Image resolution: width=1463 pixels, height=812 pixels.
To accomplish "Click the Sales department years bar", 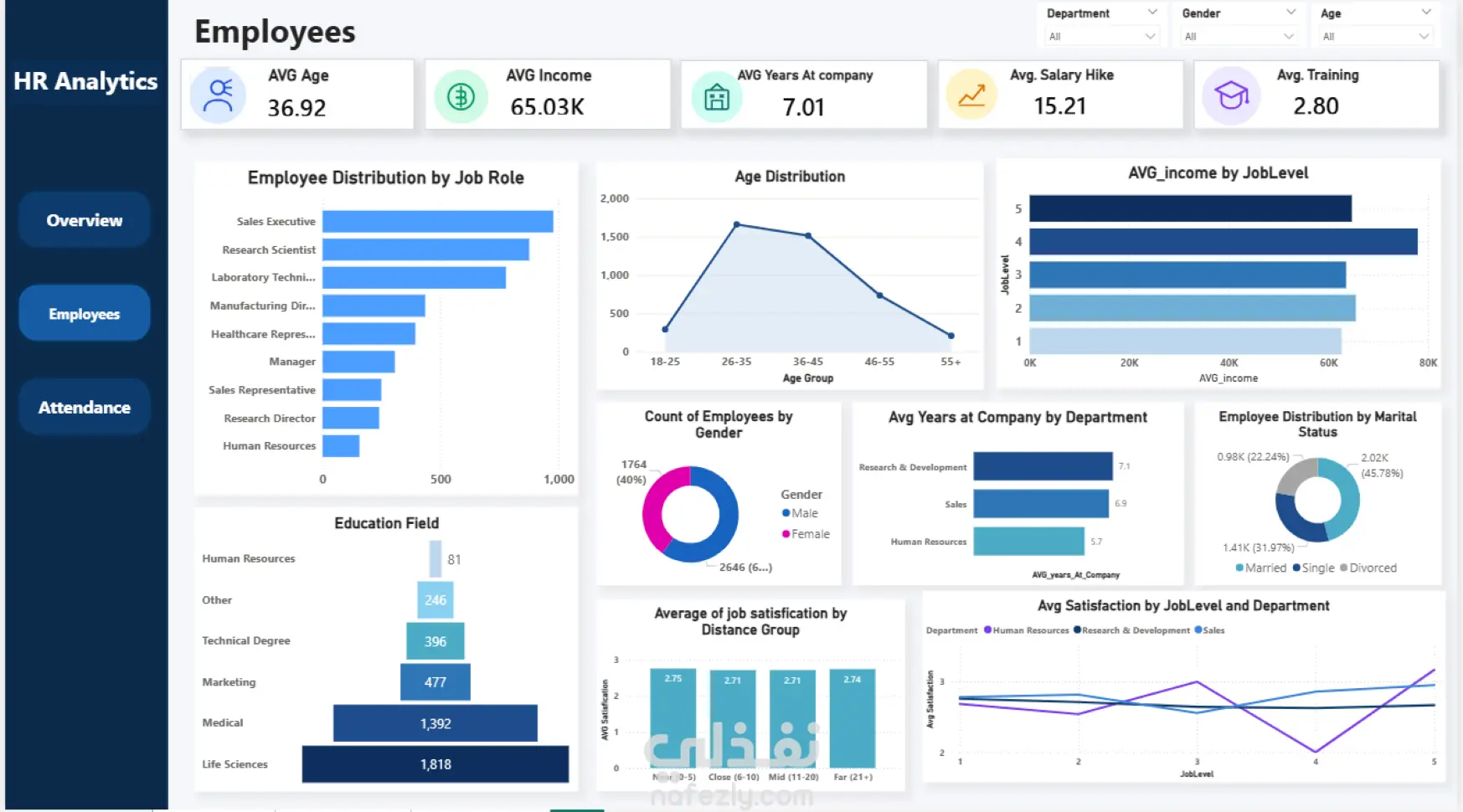I will [1041, 504].
